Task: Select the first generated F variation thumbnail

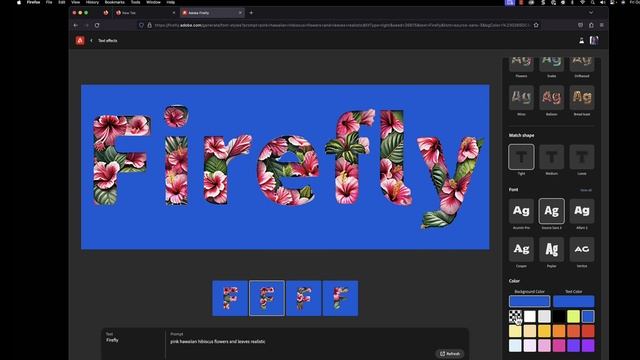Action: tap(230, 298)
